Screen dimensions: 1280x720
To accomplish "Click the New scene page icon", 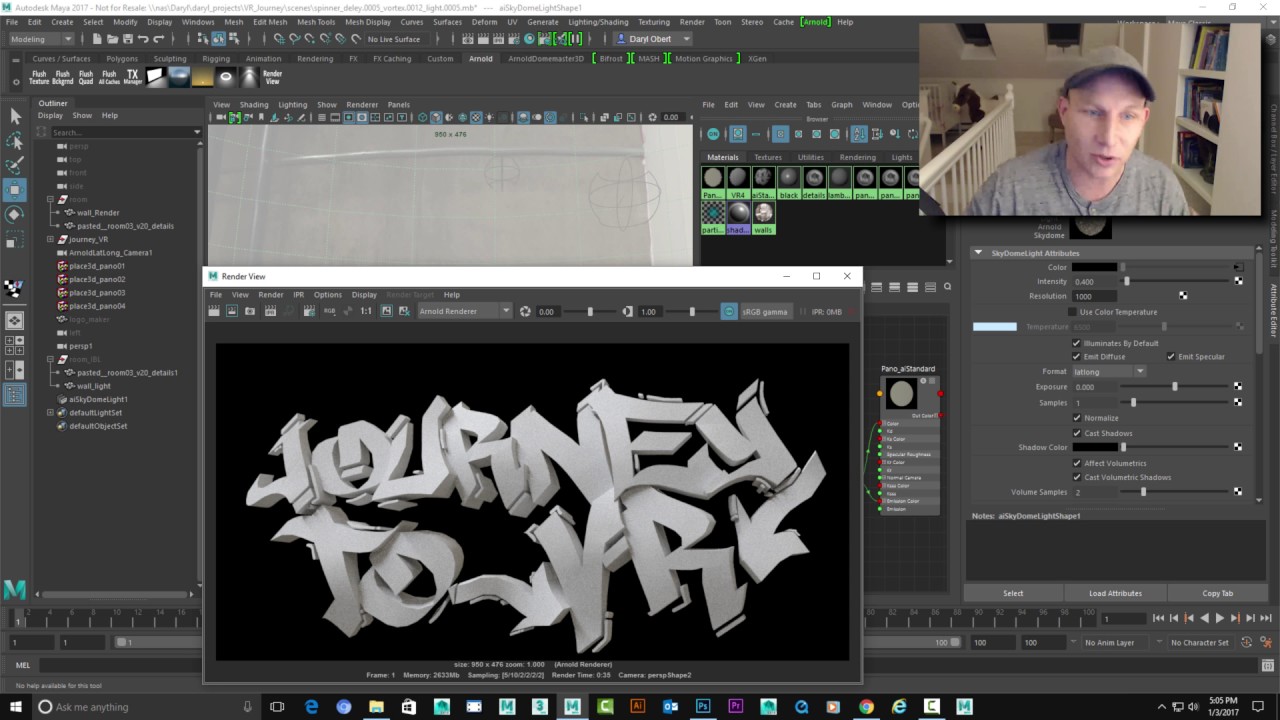I will [97, 39].
